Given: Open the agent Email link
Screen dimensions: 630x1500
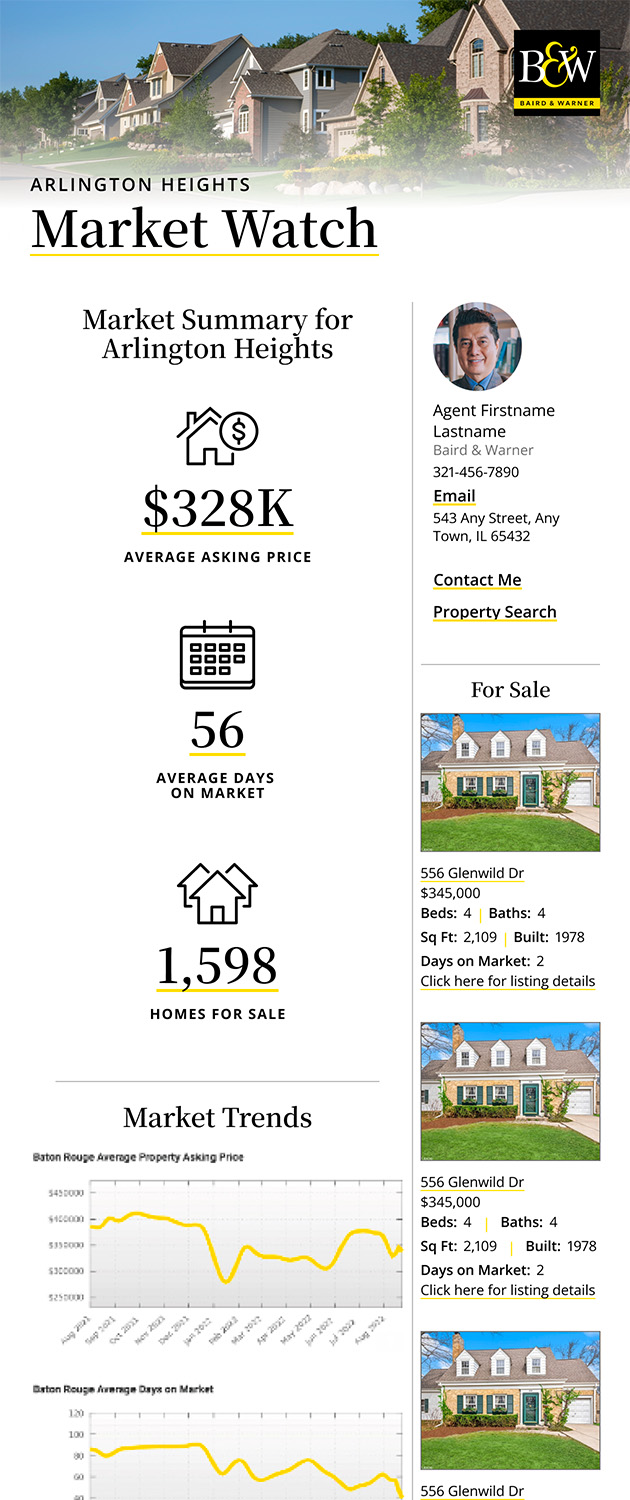Looking at the screenshot, I should pyautogui.click(x=454, y=496).
